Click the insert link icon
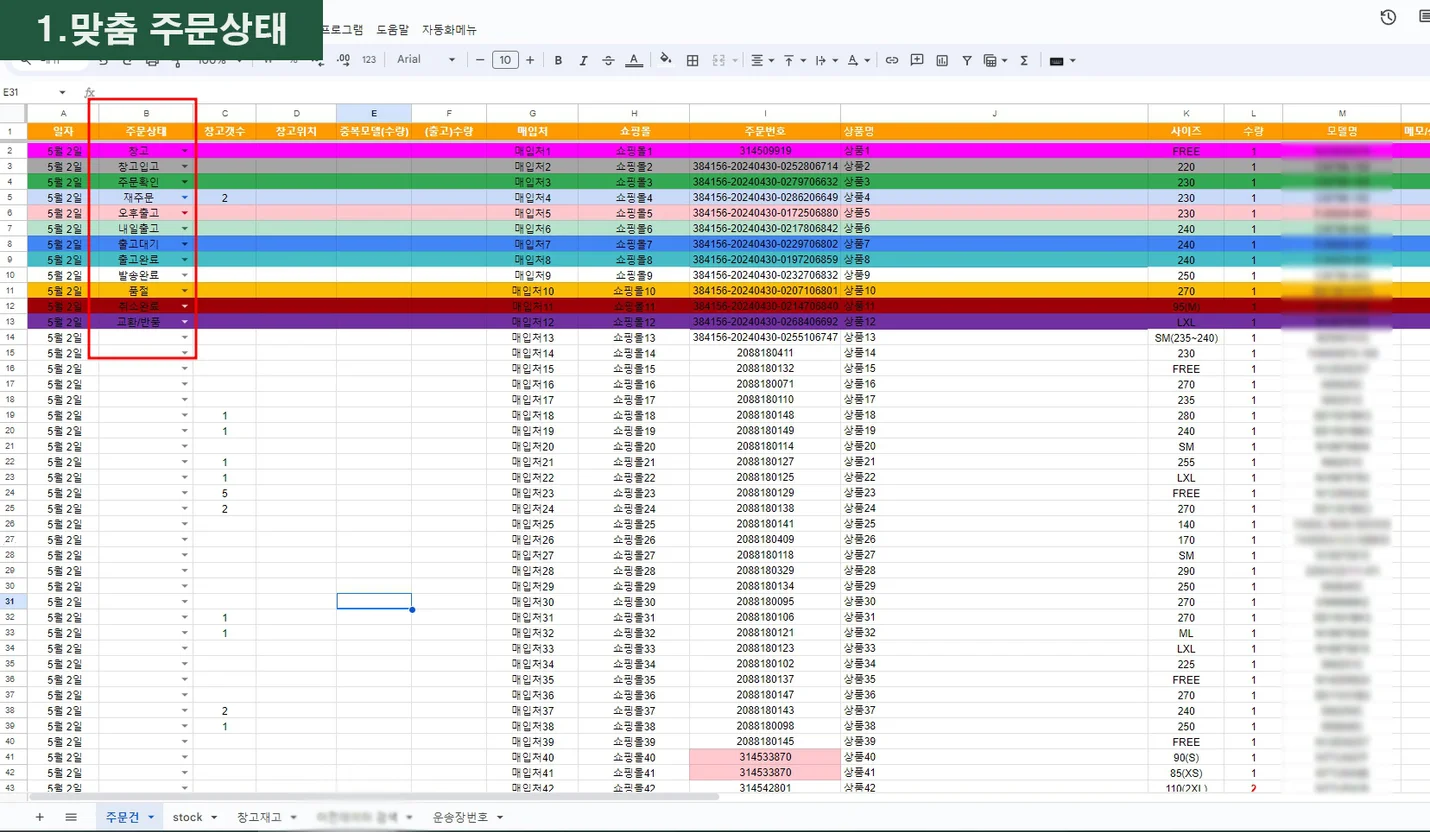Viewport: 1430px width, 832px height. pyautogui.click(x=891, y=60)
